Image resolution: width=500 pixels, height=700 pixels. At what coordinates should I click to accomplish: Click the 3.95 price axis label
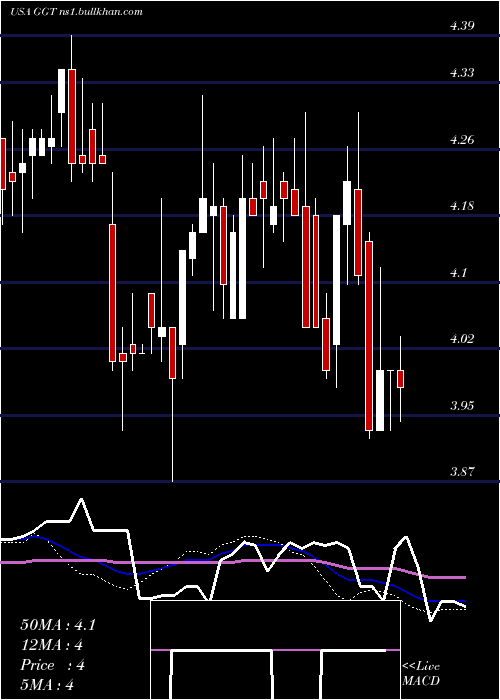[x=462, y=406]
